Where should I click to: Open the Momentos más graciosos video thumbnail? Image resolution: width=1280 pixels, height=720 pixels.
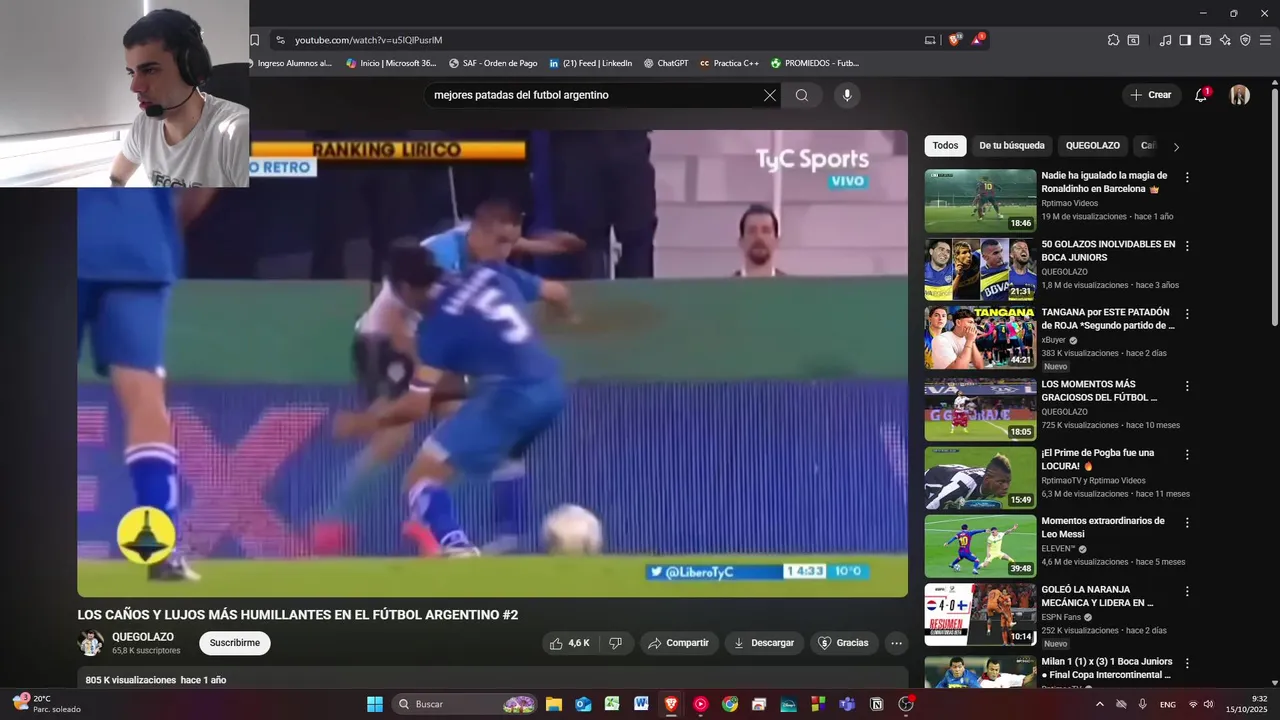point(980,410)
